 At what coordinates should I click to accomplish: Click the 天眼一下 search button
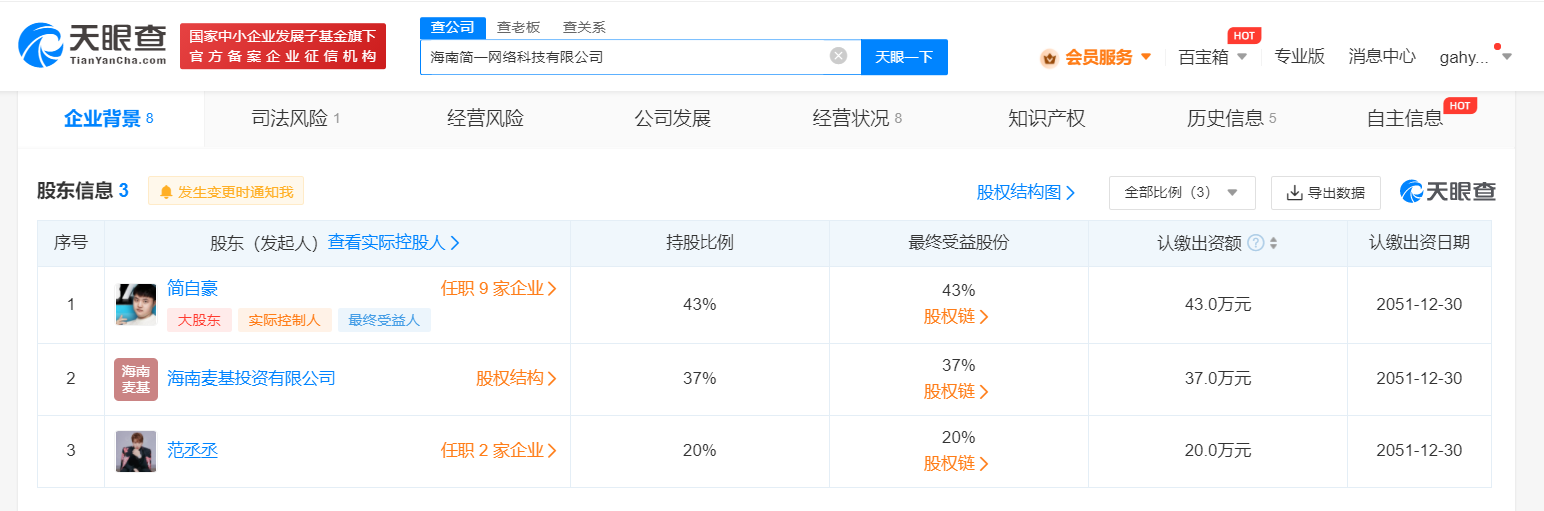click(904, 57)
